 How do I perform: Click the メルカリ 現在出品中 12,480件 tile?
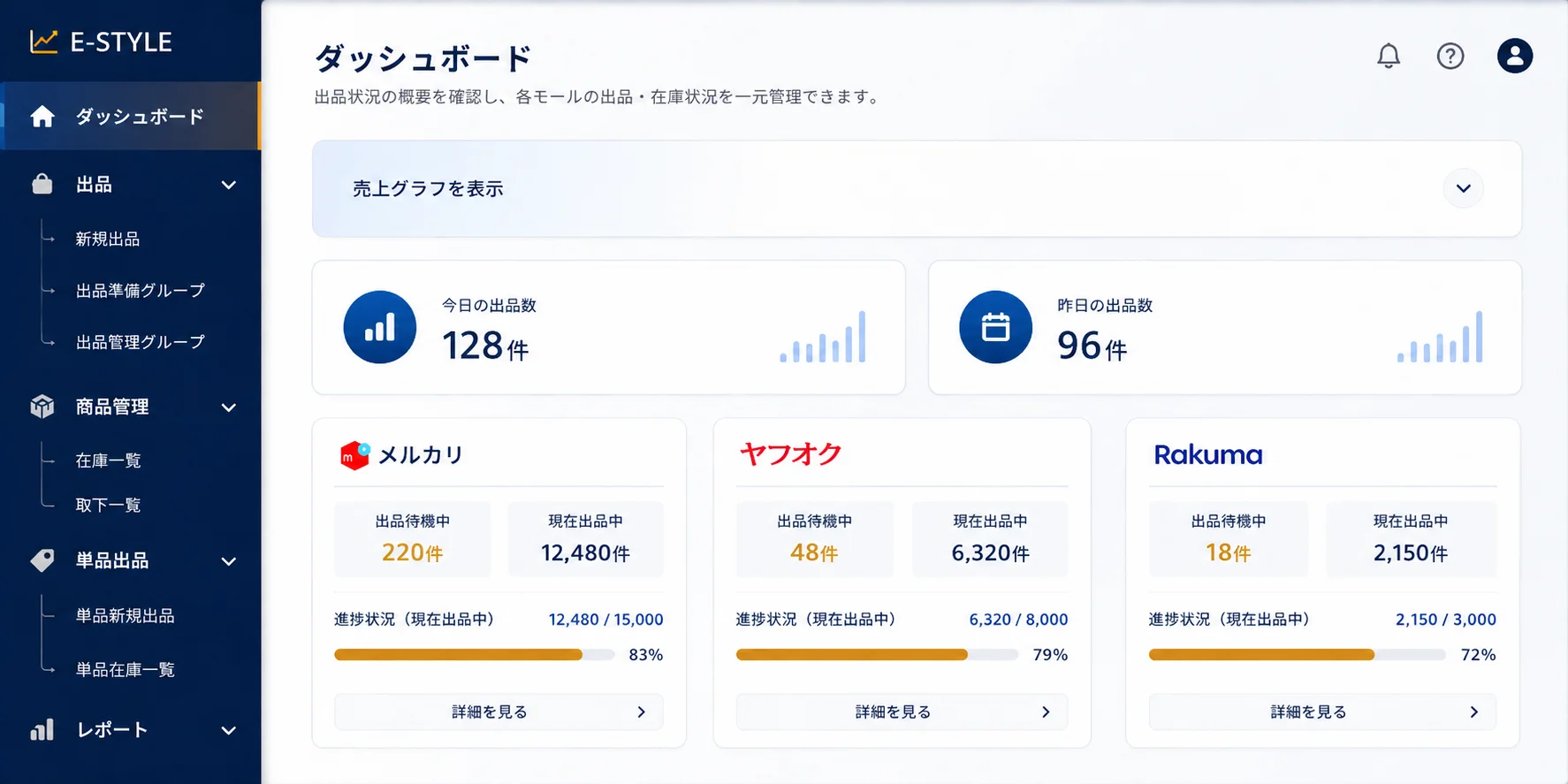pyautogui.click(x=585, y=539)
